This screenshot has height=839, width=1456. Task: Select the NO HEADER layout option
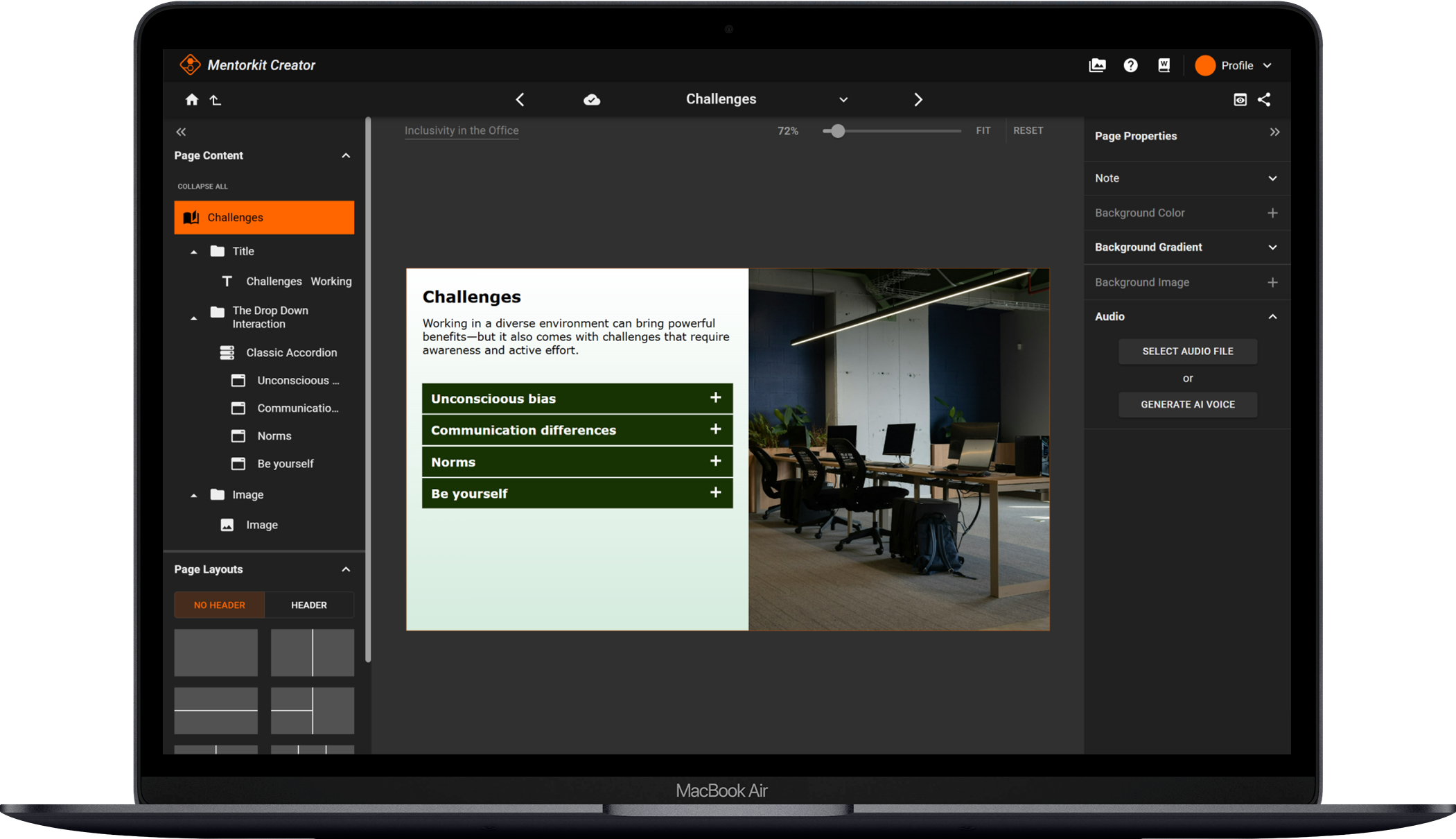219,605
